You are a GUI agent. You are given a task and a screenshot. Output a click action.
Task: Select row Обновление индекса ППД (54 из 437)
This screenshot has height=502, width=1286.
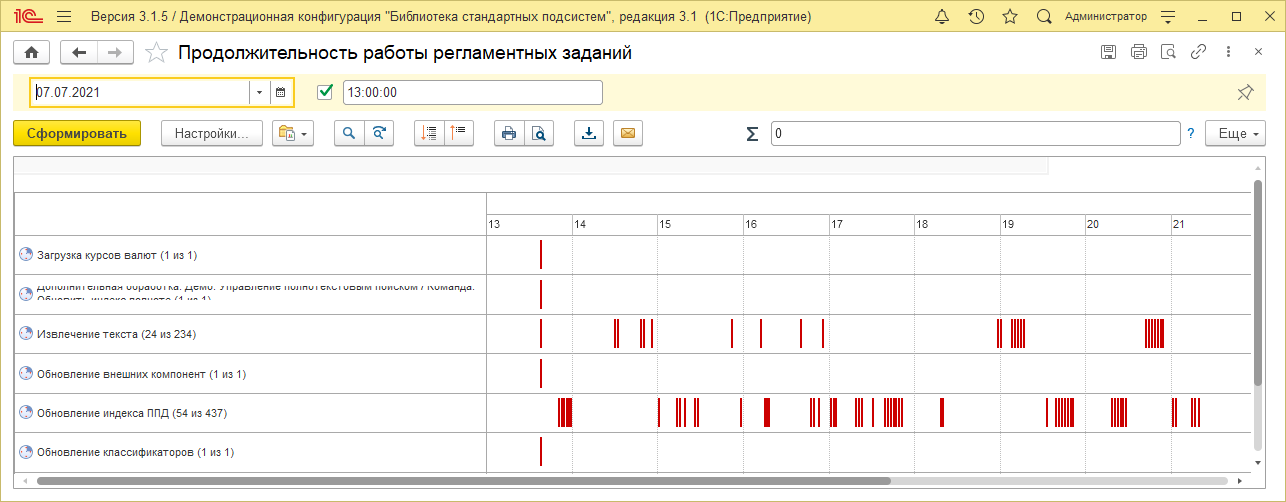click(x=250, y=412)
